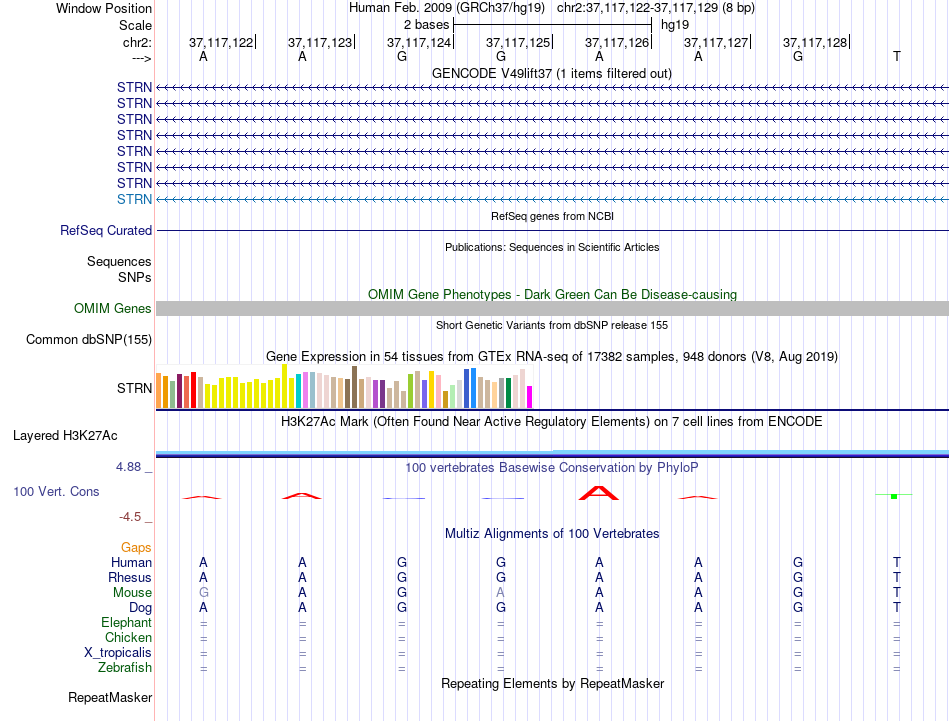Click the GENCODE V49lift37 track title

[x=551, y=73]
